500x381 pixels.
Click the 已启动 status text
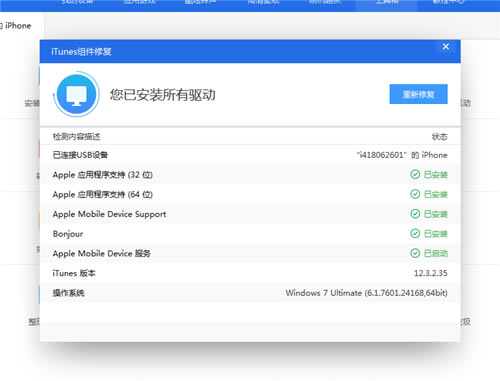point(436,253)
